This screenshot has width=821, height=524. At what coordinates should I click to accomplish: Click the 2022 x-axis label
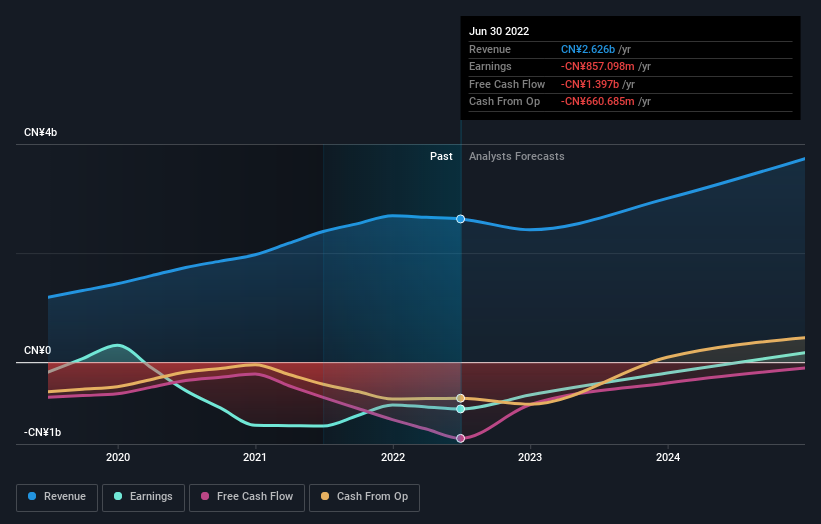393,457
